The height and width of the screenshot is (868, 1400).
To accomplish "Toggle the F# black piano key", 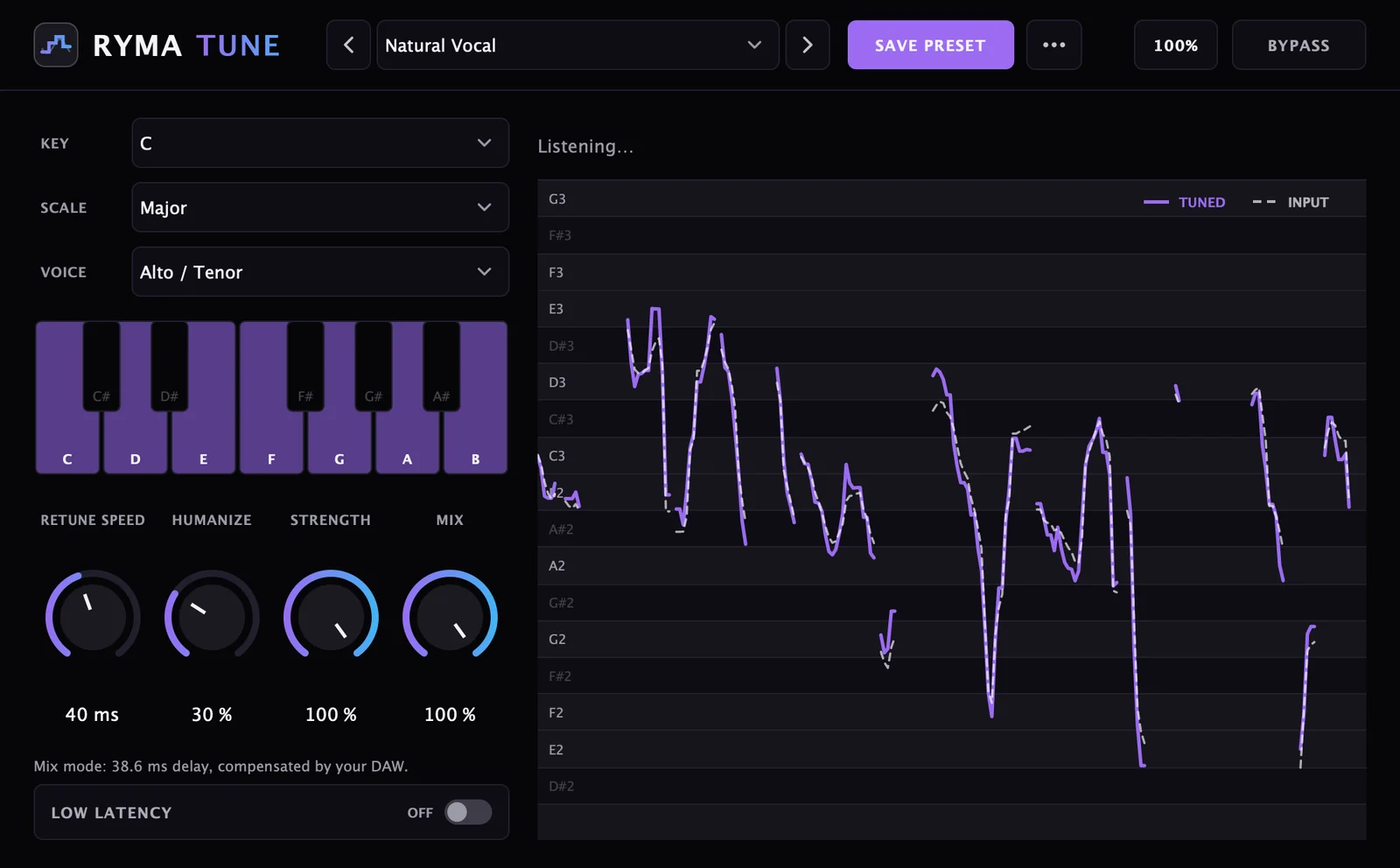I will pos(305,367).
